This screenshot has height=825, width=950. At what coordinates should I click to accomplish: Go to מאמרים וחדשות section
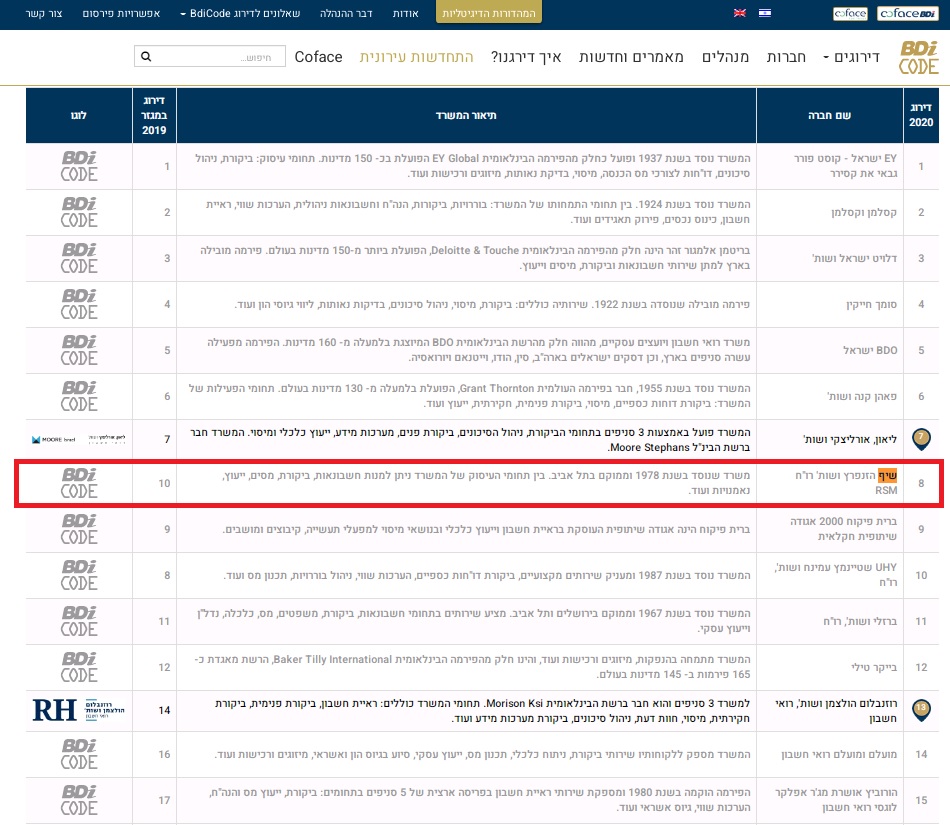[632, 57]
